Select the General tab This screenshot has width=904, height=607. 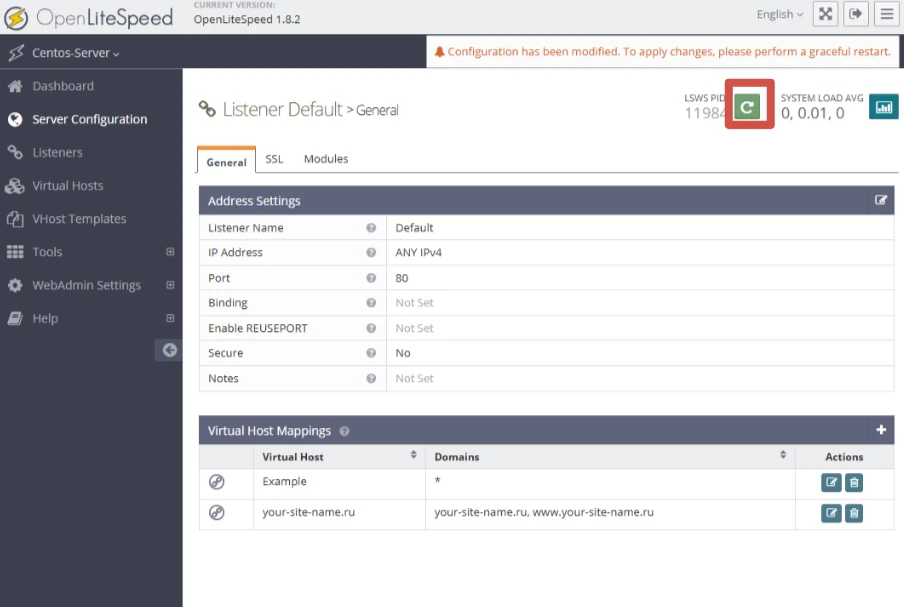(x=227, y=162)
